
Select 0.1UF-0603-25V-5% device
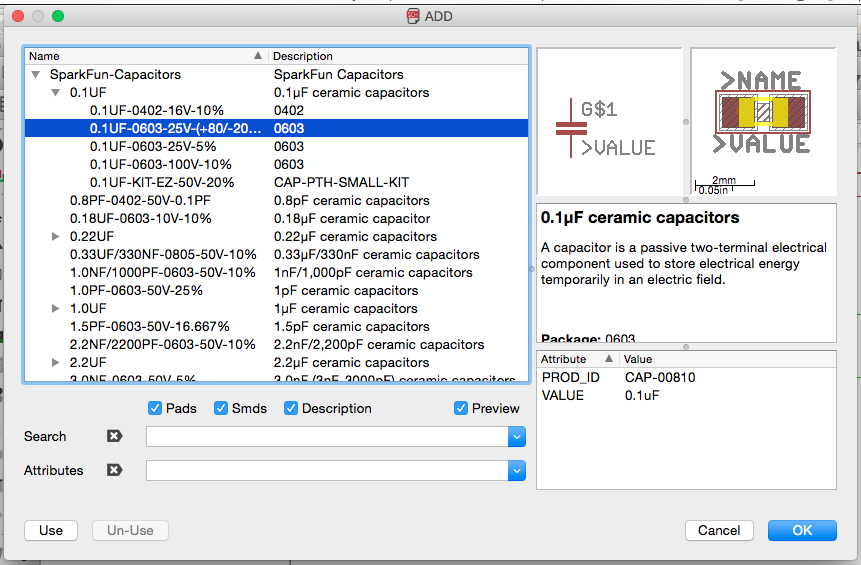point(153,147)
